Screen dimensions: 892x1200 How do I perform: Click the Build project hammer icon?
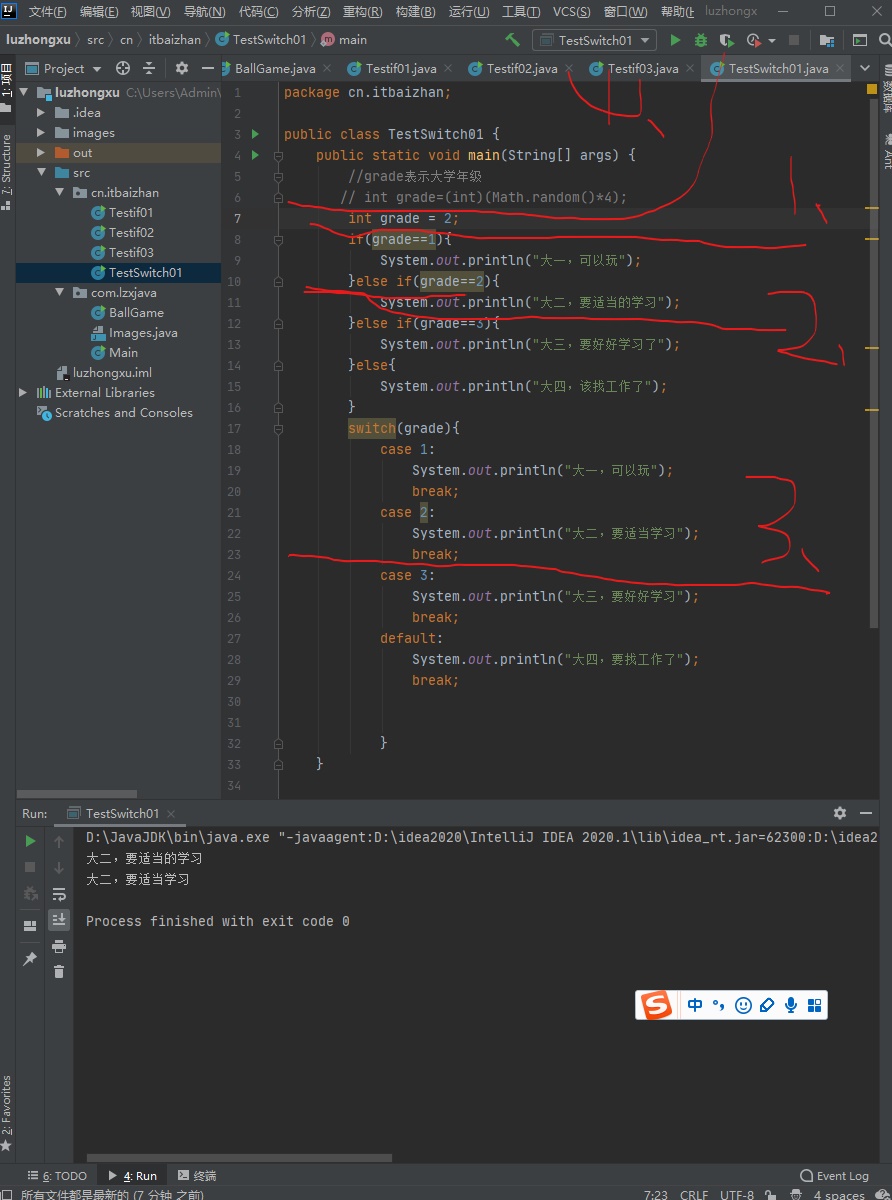pyautogui.click(x=513, y=40)
